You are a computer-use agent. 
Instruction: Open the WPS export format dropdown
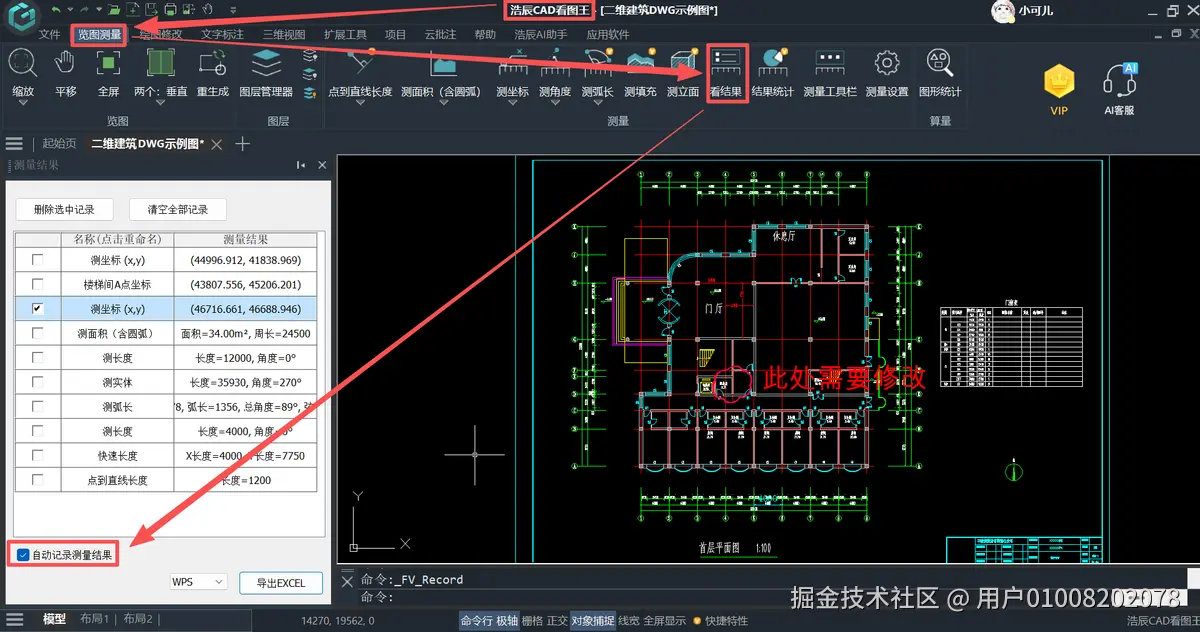(x=198, y=582)
